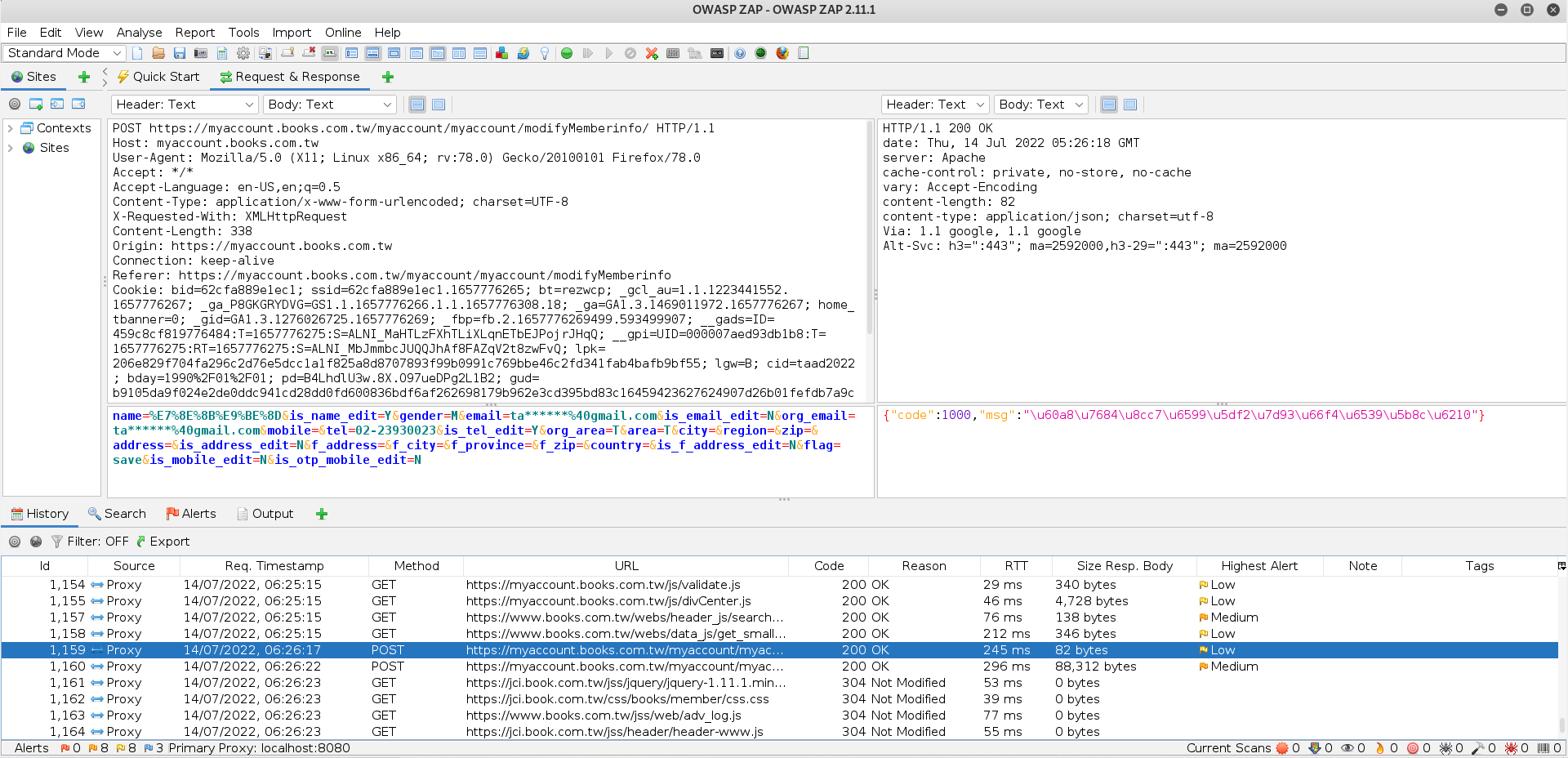Viewport: 1568px width, 758px height.
Task: Expand the Sites tree node
Action: pos(11,148)
